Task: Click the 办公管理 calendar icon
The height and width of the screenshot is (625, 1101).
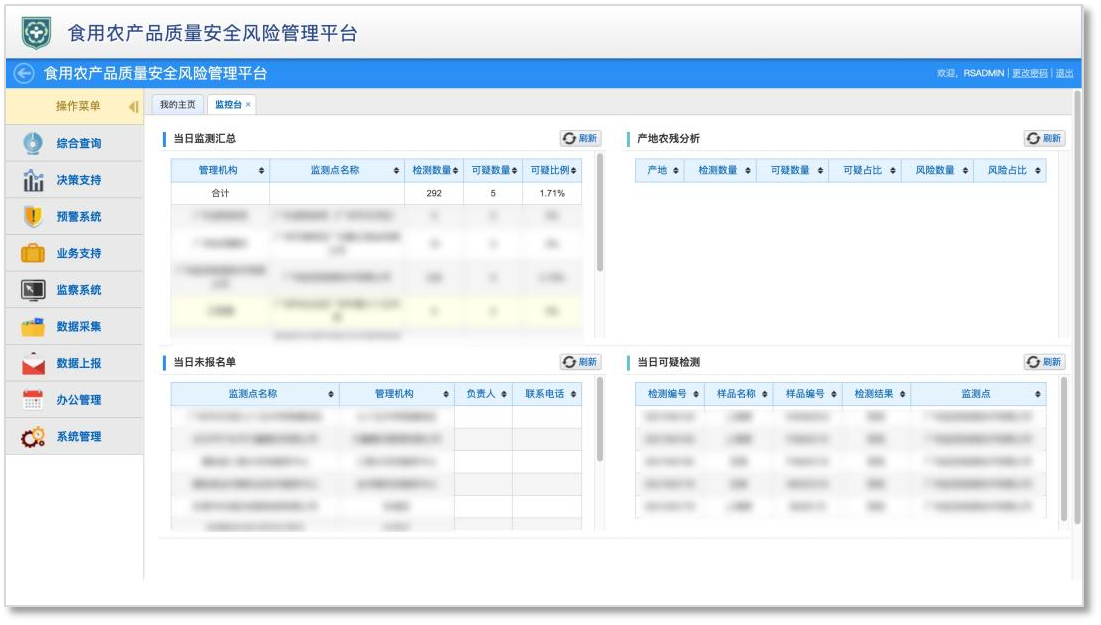Action: [x=33, y=400]
